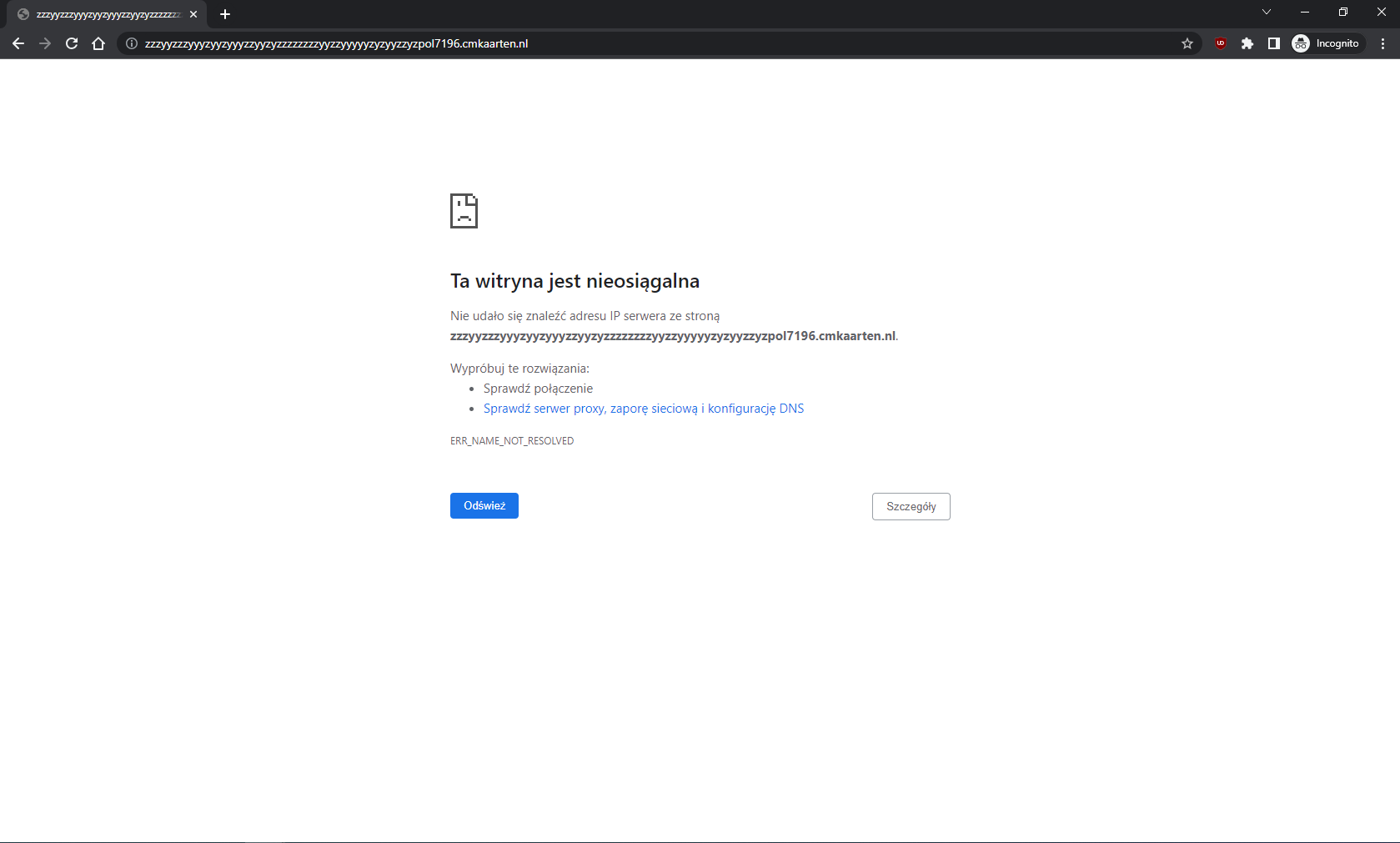Click the forward navigation arrow
Screen dimensions: 1400x843
pos(45,43)
